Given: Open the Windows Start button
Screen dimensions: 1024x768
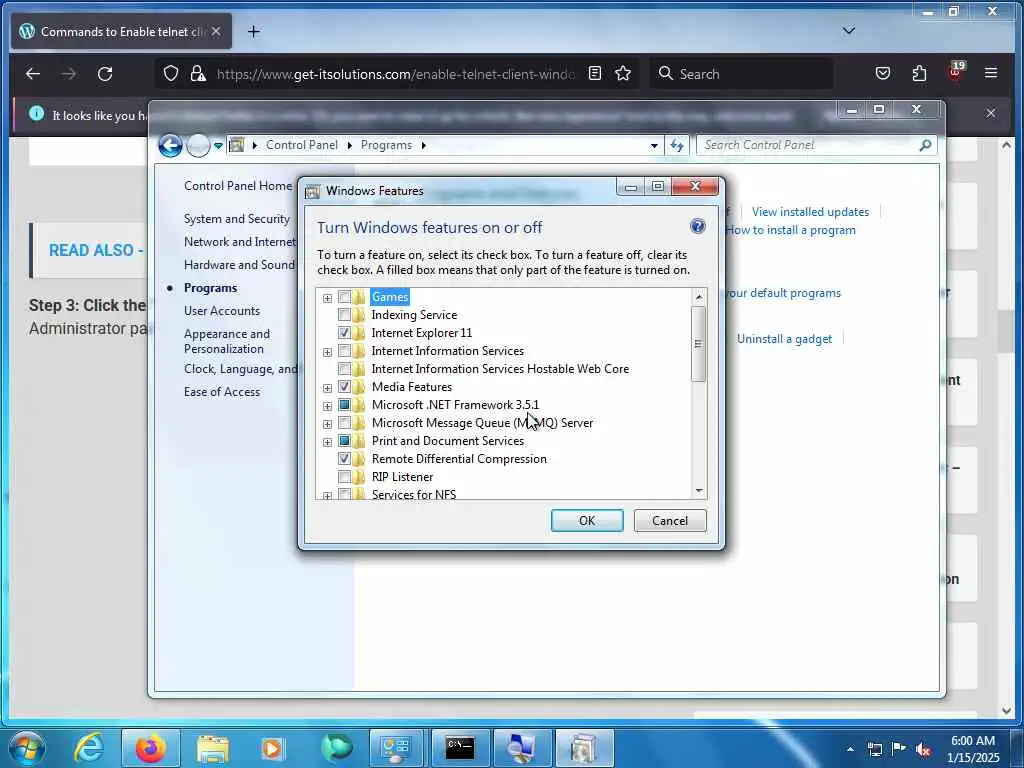Looking at the screenshot, I should (27, 748).
